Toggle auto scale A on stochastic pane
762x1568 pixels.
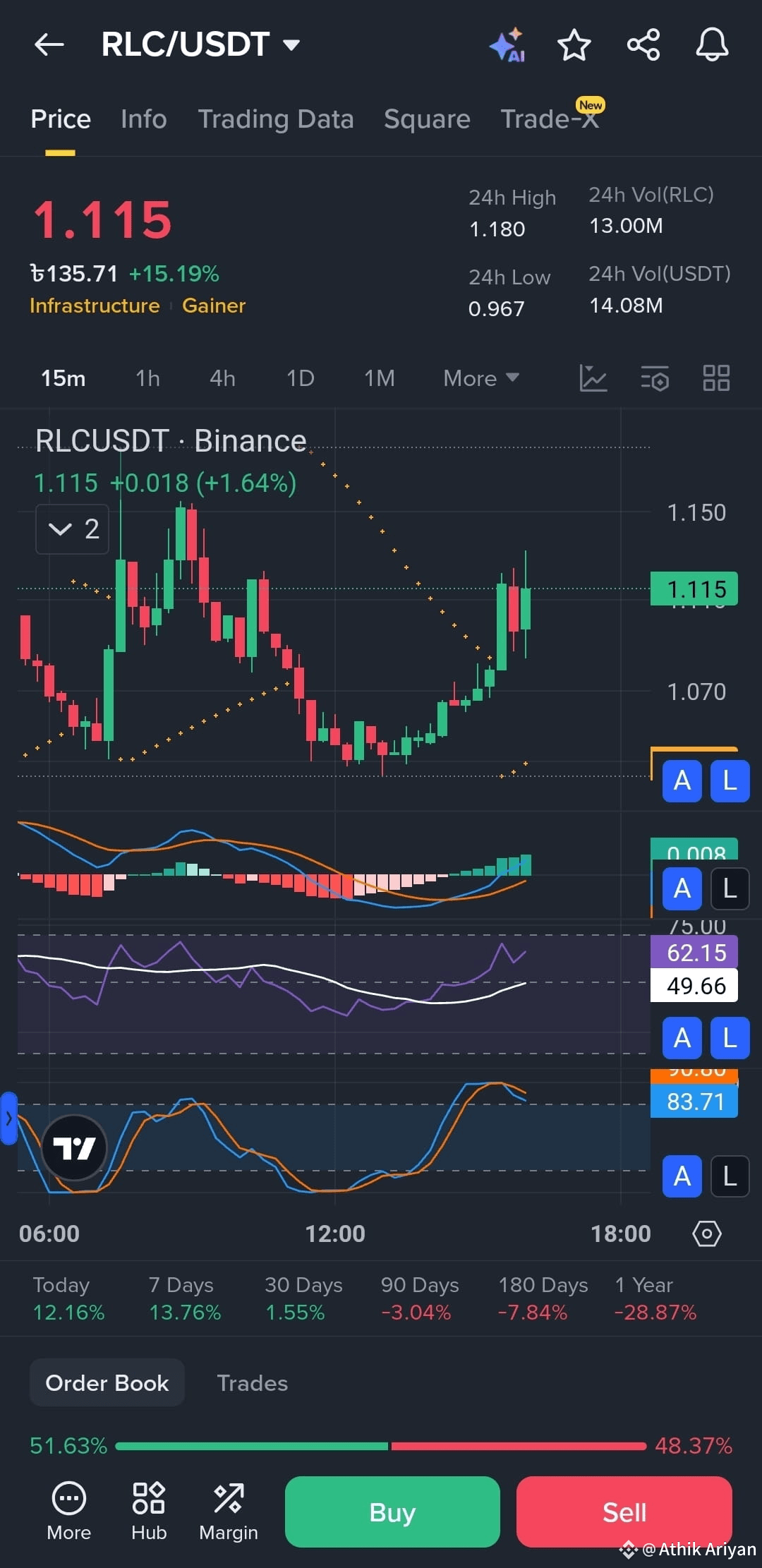point(682,1176)
